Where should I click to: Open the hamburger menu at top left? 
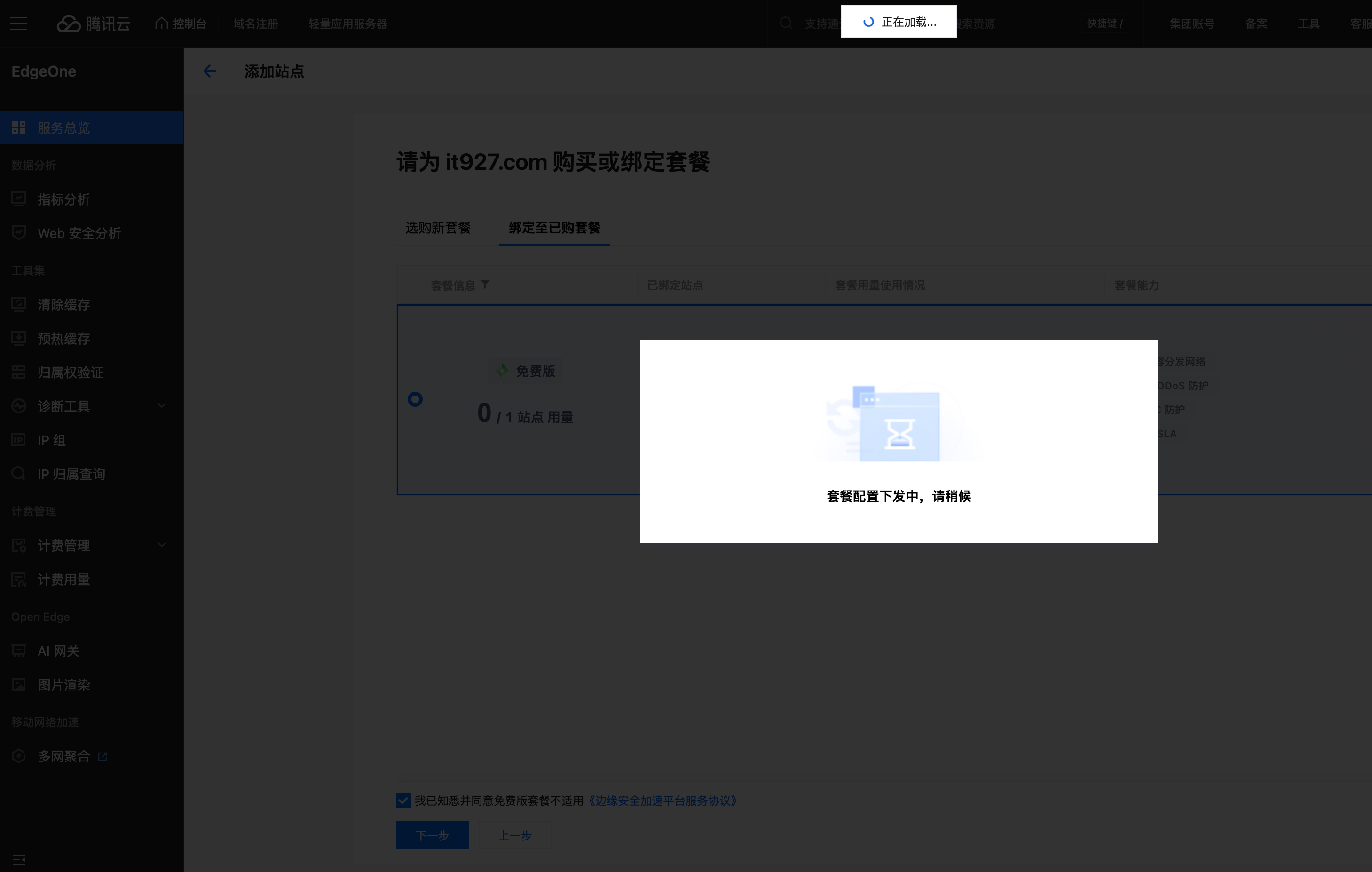pos(19,24)
